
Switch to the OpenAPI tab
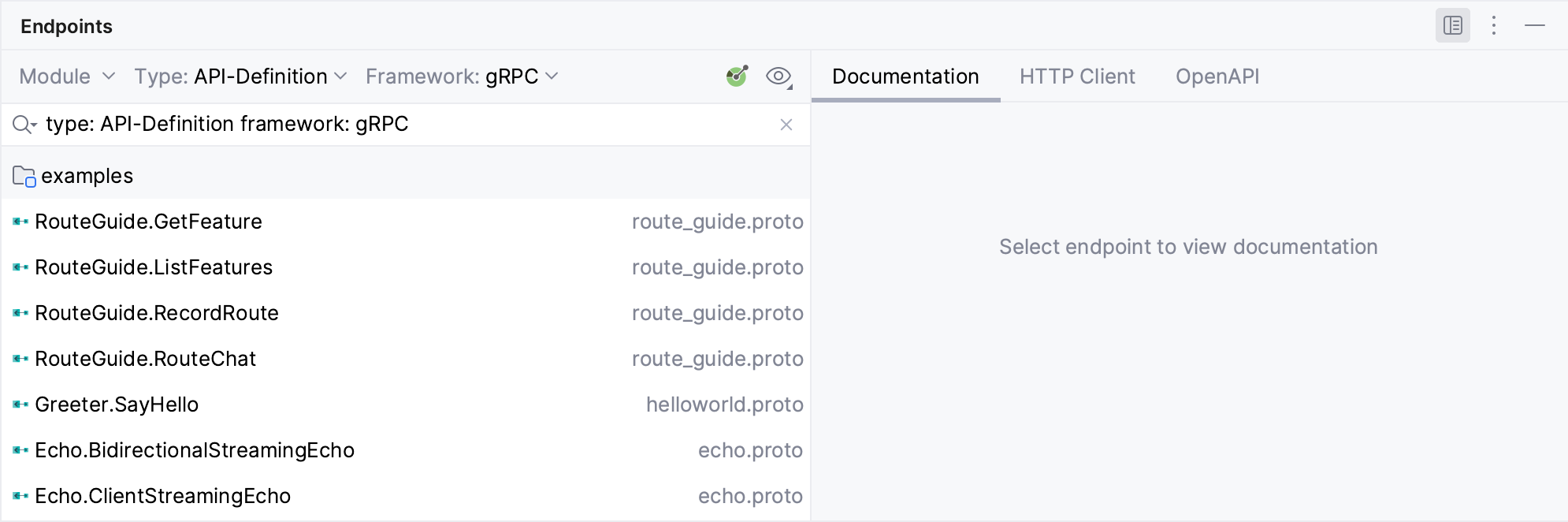point(1217,76)
